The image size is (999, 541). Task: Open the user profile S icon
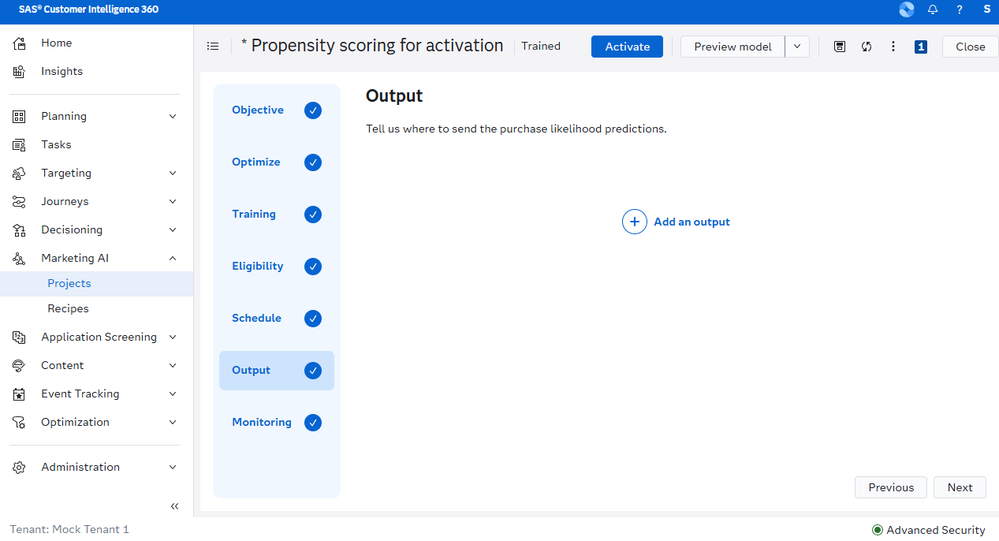click(x=987, y=10)
